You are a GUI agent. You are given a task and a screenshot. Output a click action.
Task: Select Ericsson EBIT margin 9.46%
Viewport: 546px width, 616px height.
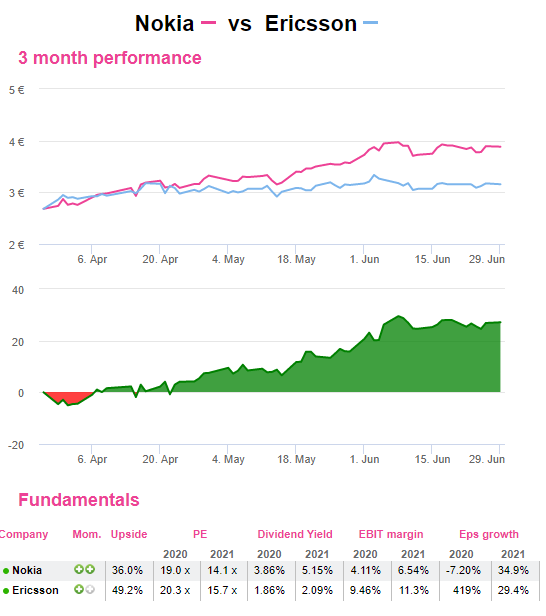365,590
